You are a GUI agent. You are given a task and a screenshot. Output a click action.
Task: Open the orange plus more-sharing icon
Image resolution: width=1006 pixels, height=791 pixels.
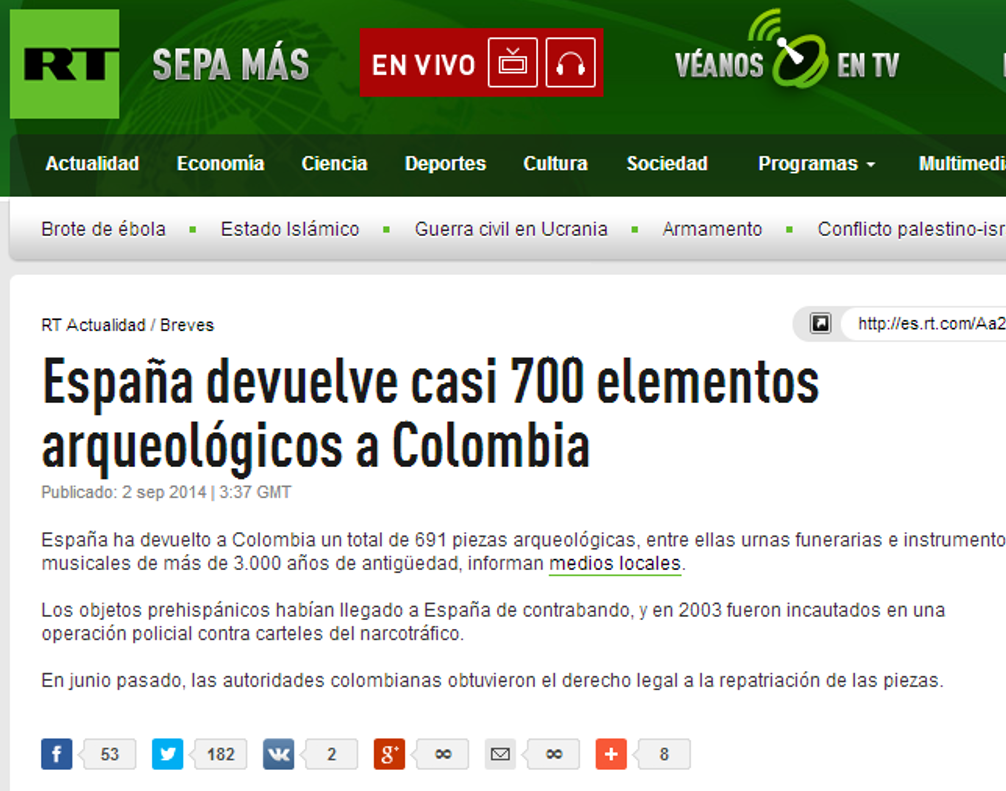pyautogui.click(x=611, y=754)
